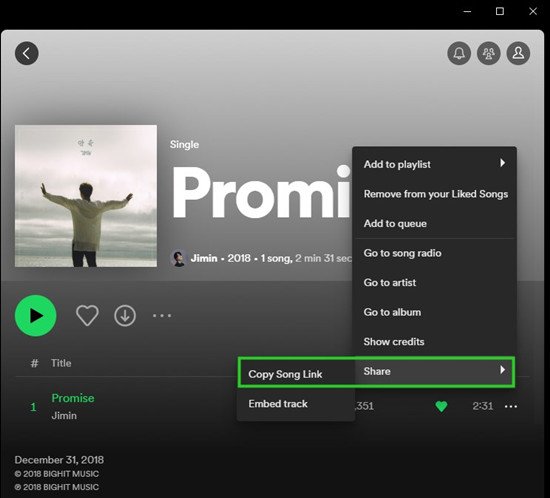Viewport: 550px width, 498px height.
Task: Close the Spotify window
Action: [x=533, y=12]
